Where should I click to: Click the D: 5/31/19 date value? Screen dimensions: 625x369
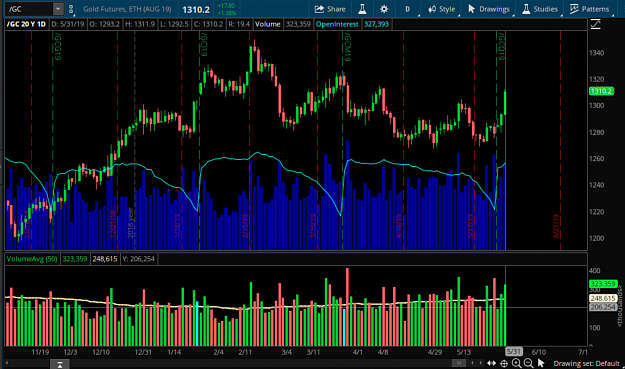(x=68, y=24)
